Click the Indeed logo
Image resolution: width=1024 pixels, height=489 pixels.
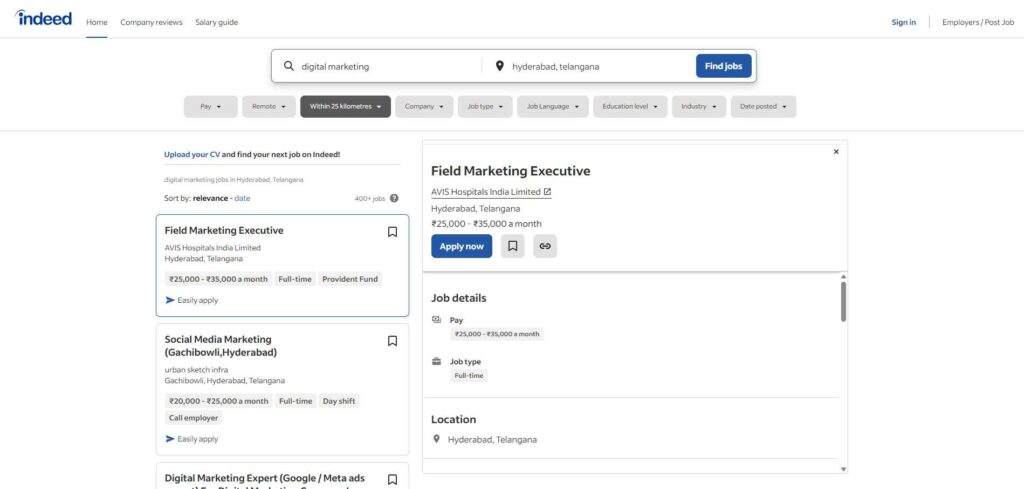[x=43, y=18]
